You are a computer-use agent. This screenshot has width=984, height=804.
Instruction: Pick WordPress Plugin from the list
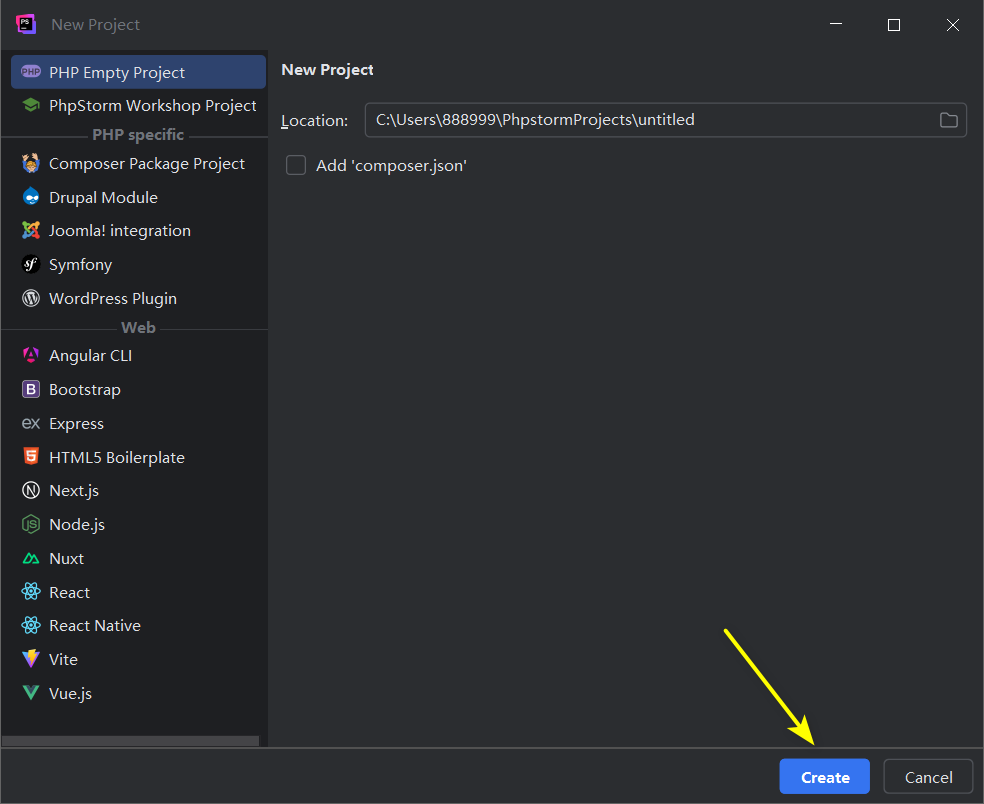[138, 298]
